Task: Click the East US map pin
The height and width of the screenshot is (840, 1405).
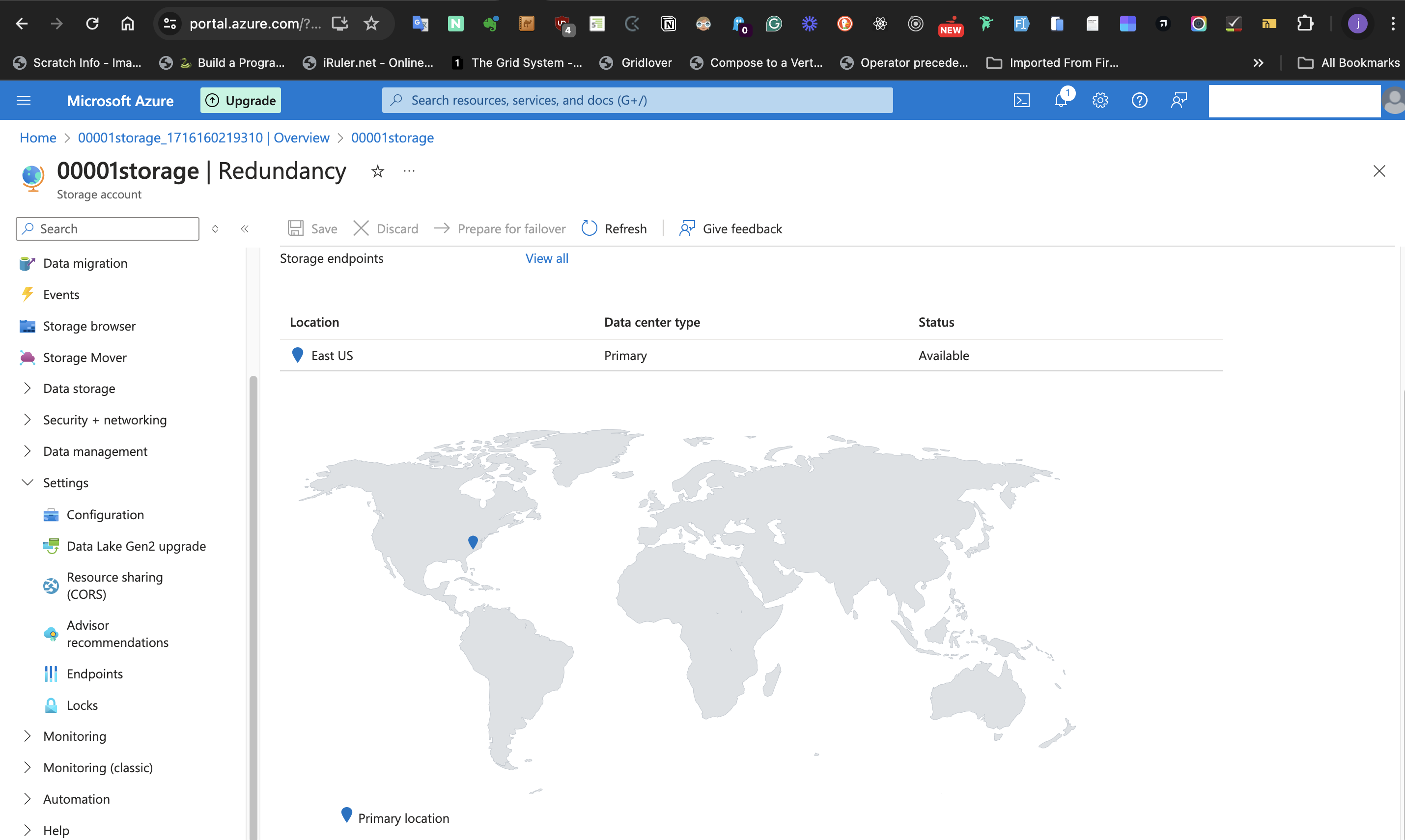Action: pos(473,542)
